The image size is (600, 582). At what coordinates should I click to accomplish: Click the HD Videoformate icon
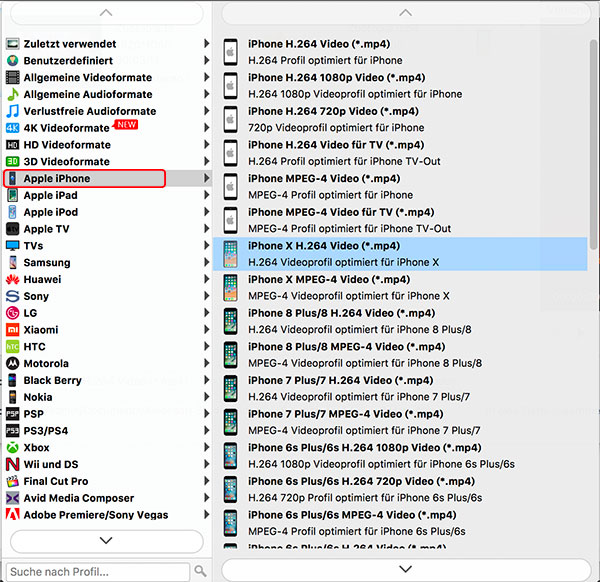pyautogui.click(x=13, y=145)
